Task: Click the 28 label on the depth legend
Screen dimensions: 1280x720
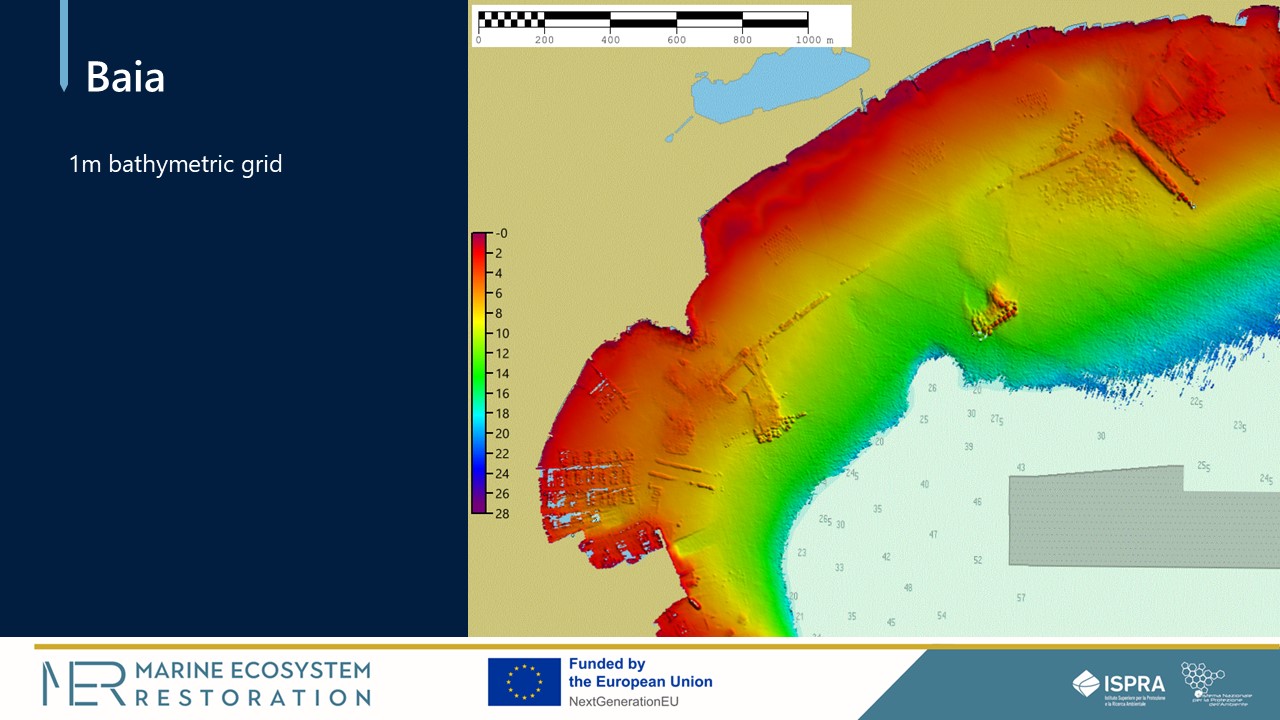Action: pyautogui.click(x=501, y=513)
